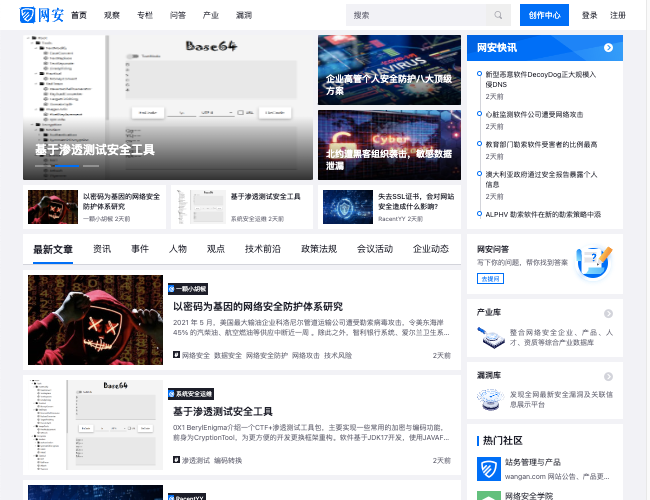The height and width of the screenshot is (500, 650).
Task: Open news 教育部门勒索软件受害者的比例最高
Action: pos(541,144)
